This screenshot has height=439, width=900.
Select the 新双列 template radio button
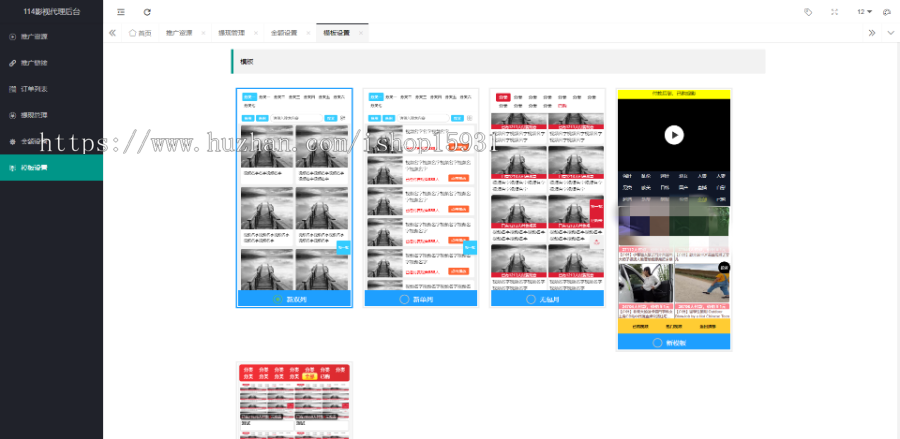click(278, 299)
